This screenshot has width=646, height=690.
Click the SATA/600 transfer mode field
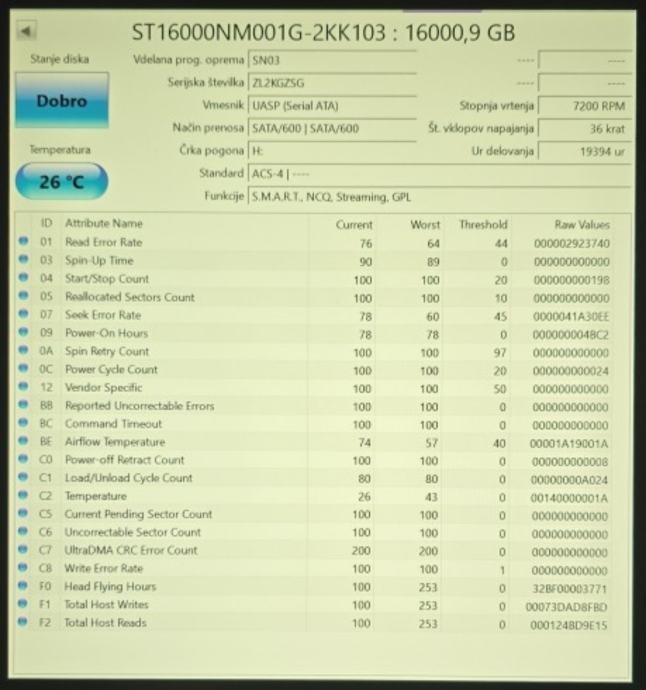pos(331,128)
